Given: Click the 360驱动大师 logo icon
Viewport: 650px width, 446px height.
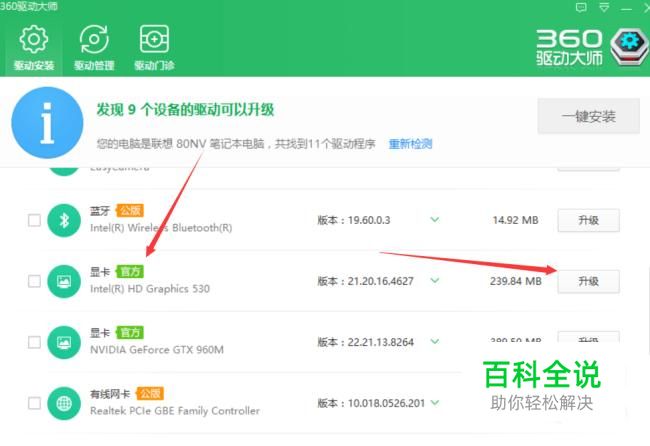Looking at the screenshot, I should point(630,46).
